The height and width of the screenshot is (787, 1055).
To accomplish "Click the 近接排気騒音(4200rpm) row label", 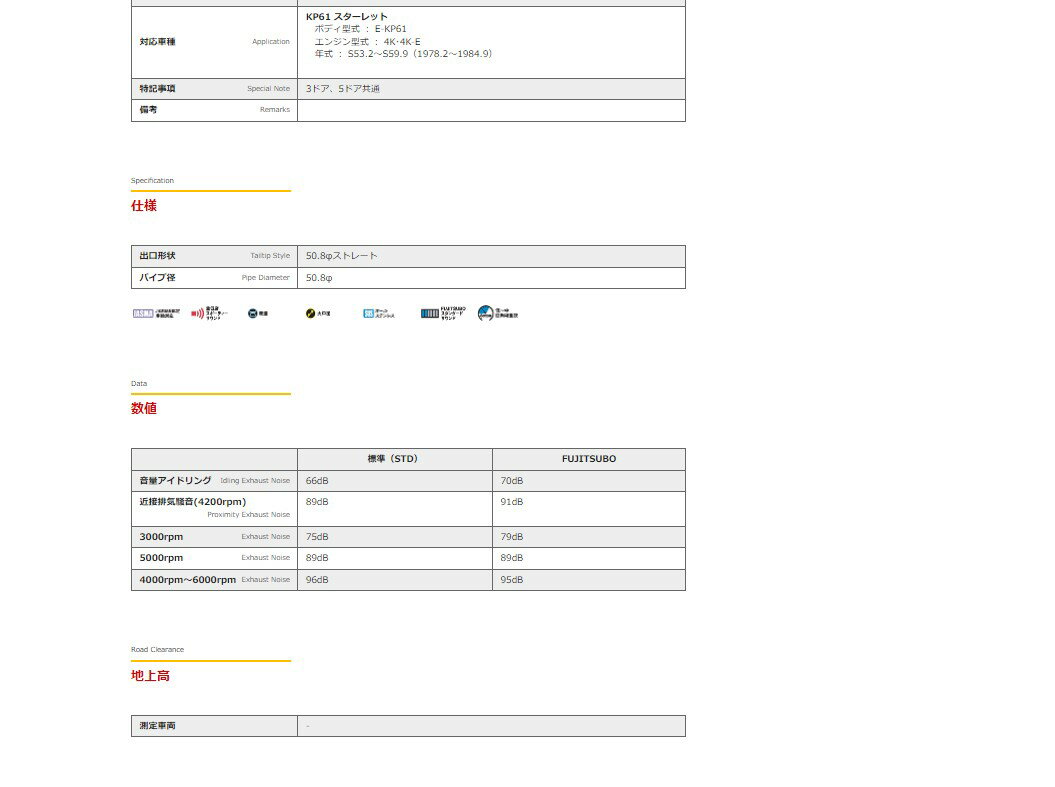I will tap(192, 502).
